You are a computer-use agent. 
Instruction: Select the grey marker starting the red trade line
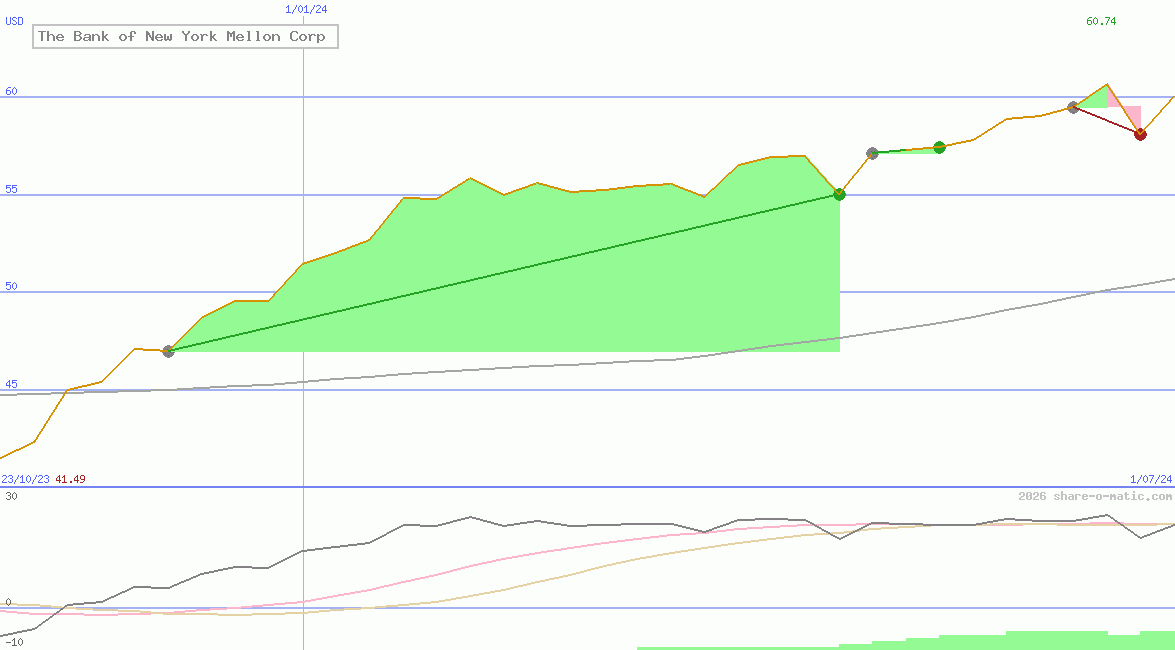click(x=1073, y=107)
